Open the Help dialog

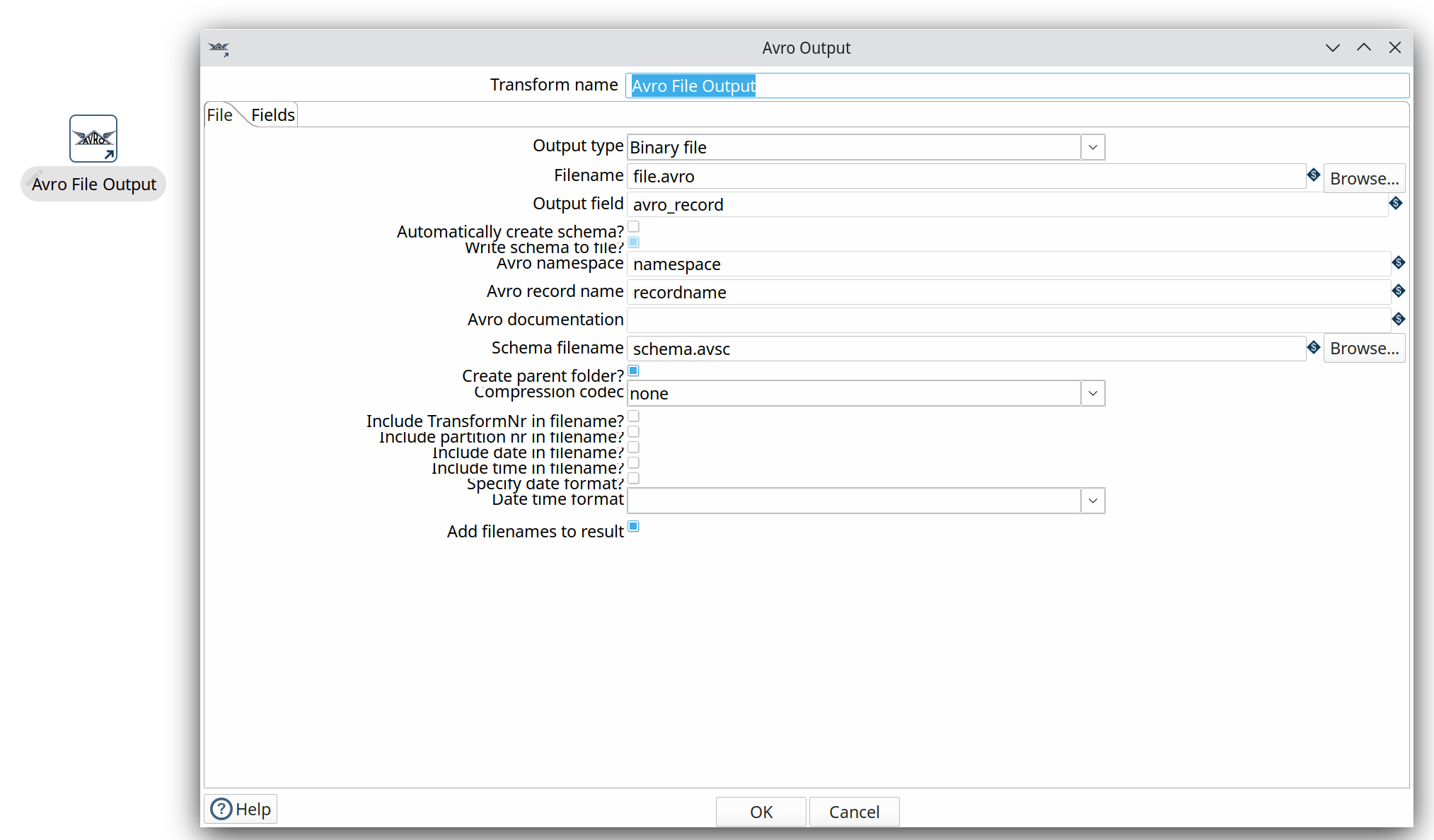click(240, 809)
